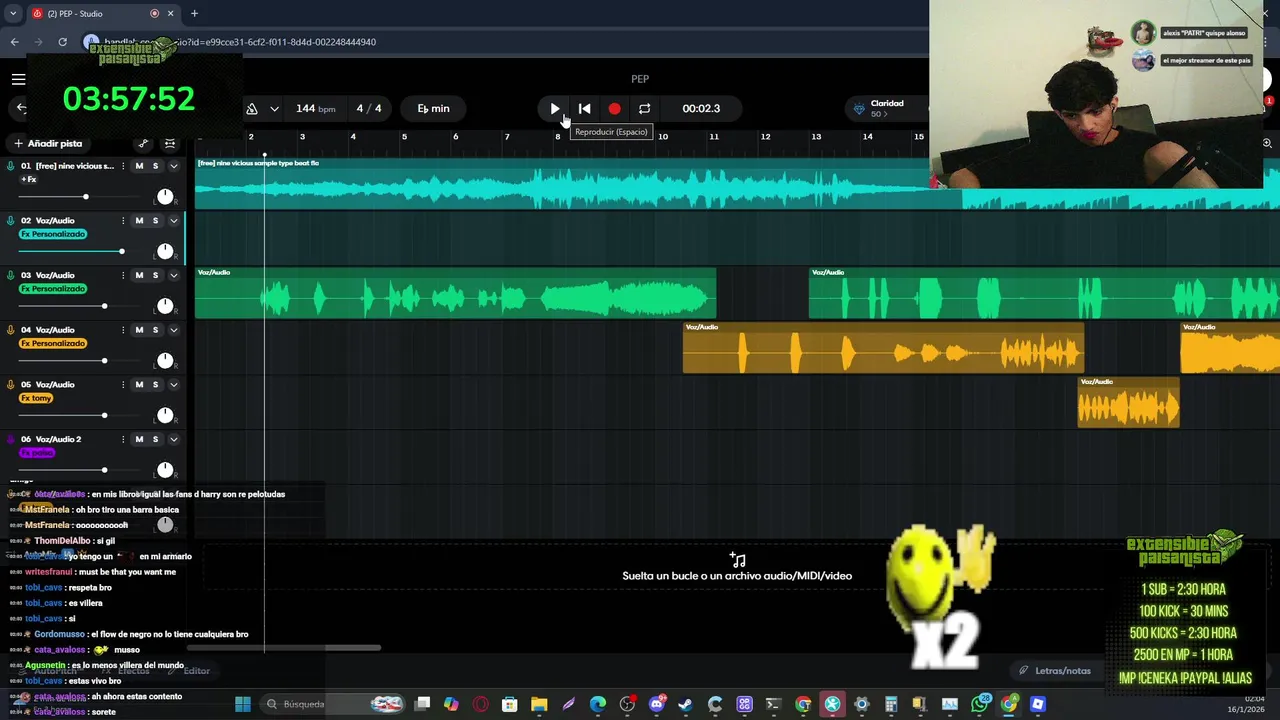Image resolution: width=1280 pixels, height=720 pixels.
Task: Change the 4 / 4 time signature
Action: point(369,108)
